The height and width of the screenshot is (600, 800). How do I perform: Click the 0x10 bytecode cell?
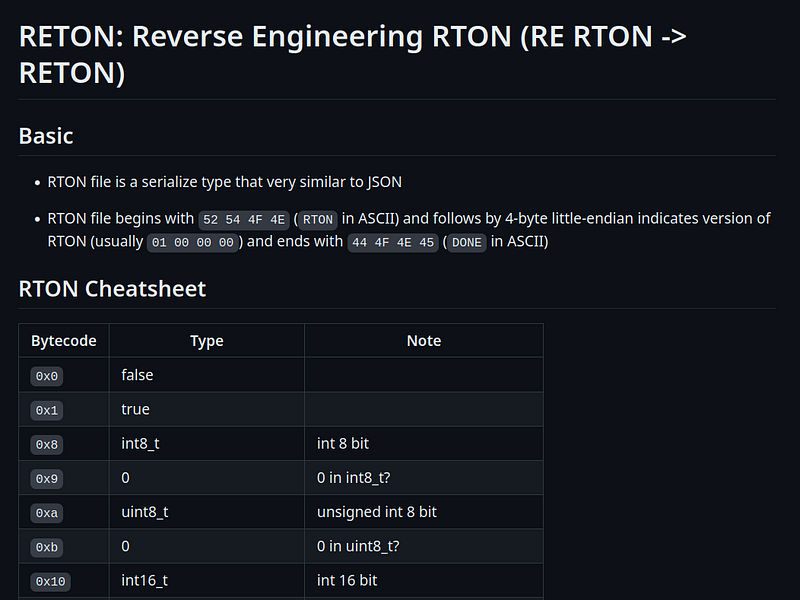click(51, 580)
